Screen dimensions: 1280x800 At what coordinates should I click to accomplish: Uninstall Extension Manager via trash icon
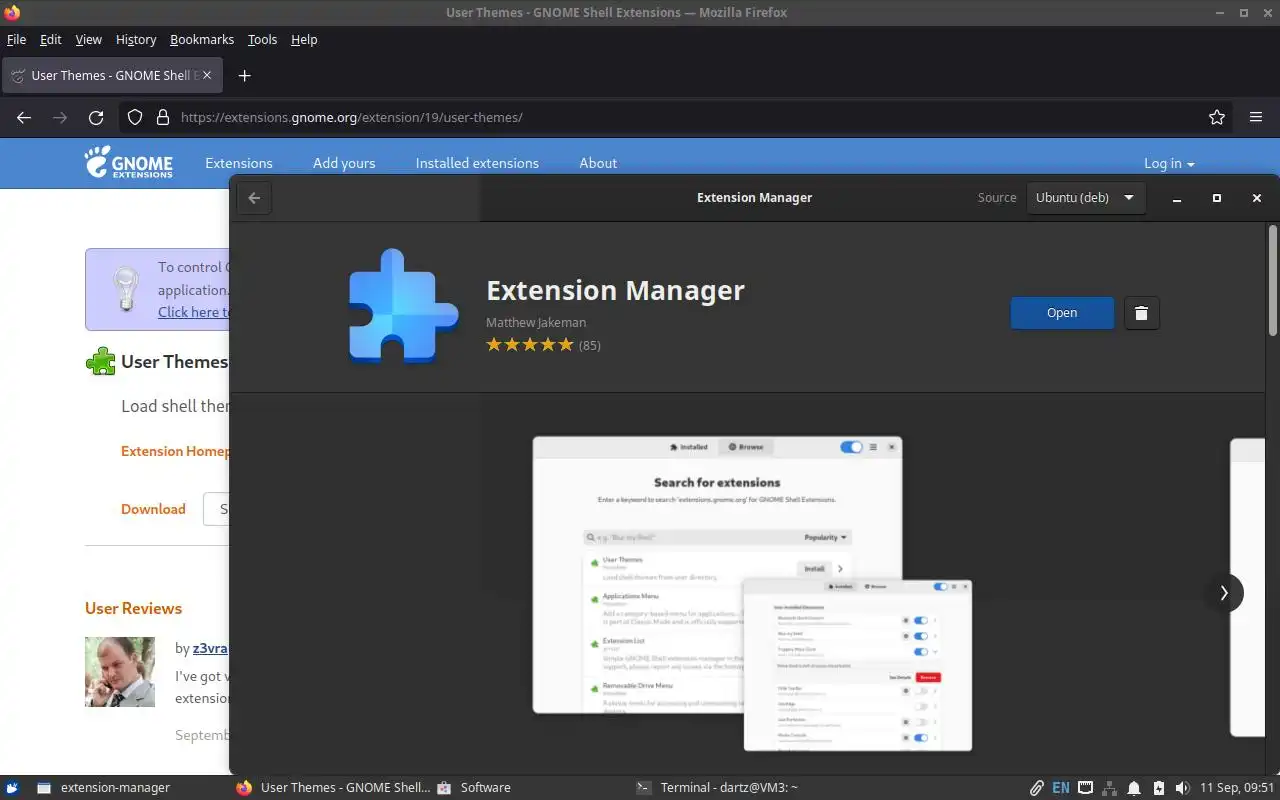(x=1141, y=313)
